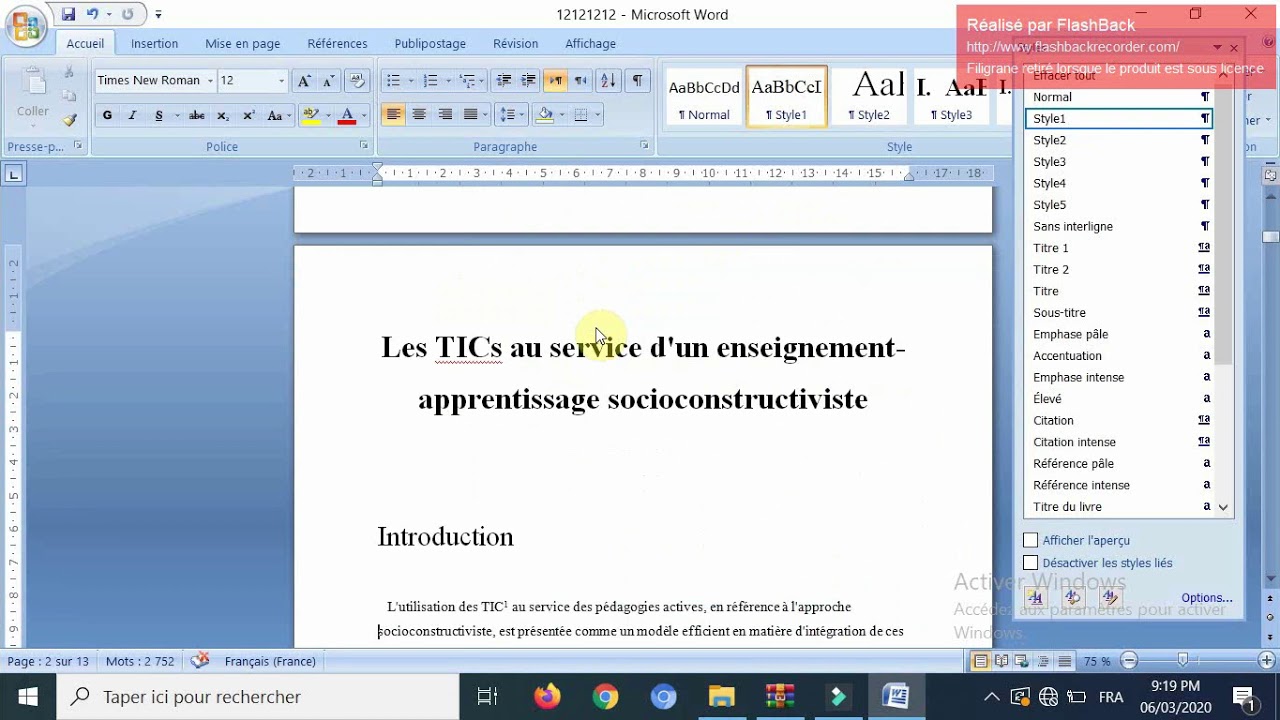Image resolution: width=1280 pixels, height=720 pixels.
Task: Expand the Paragraphe dialog launcher
Action: (x=645, y=146)
